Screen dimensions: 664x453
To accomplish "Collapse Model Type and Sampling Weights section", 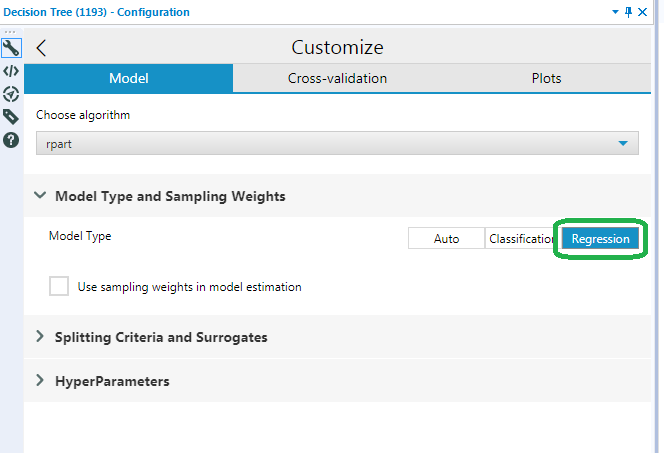I will tap(40, 196).
